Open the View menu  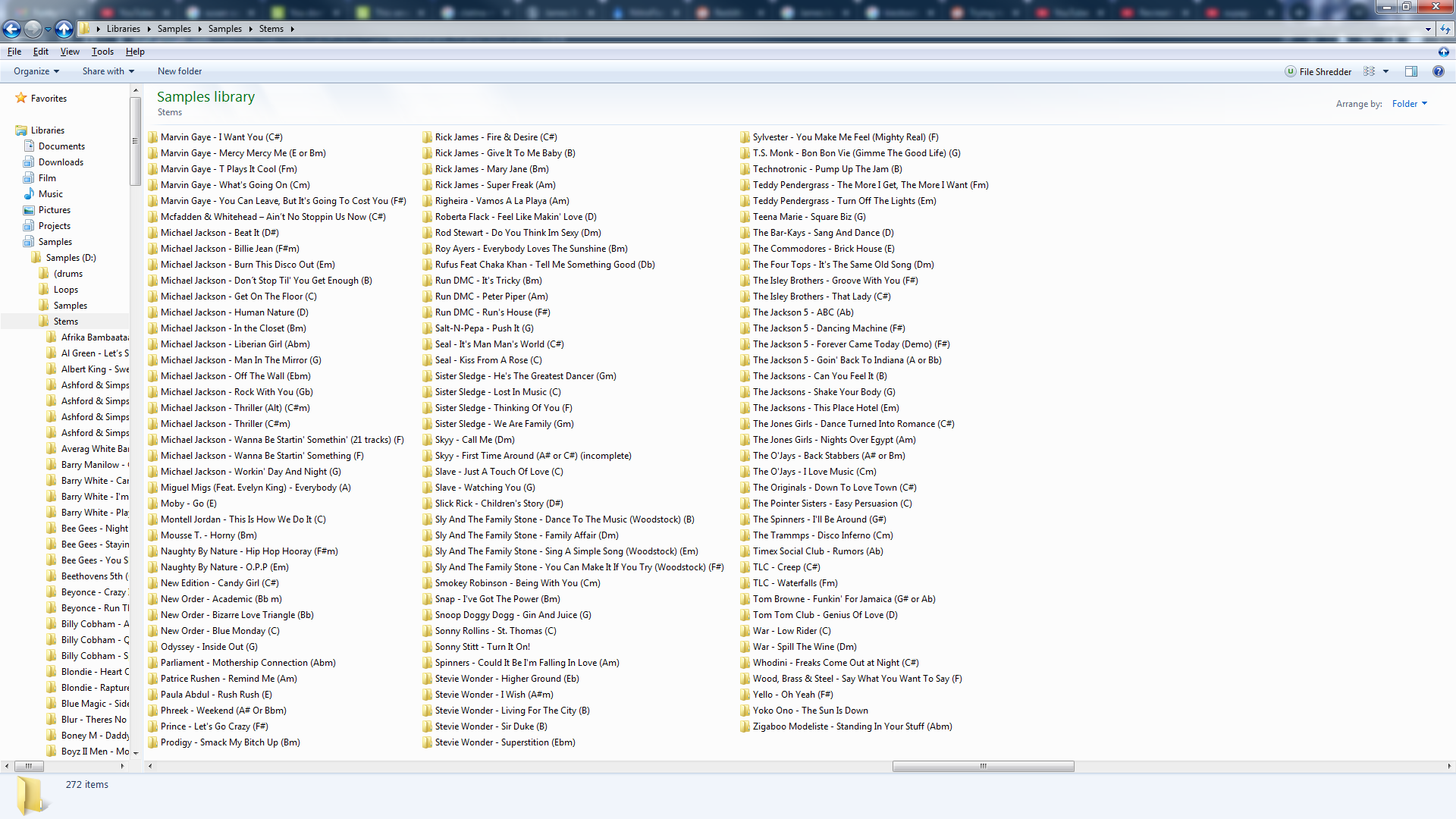(x=70, y=52)
